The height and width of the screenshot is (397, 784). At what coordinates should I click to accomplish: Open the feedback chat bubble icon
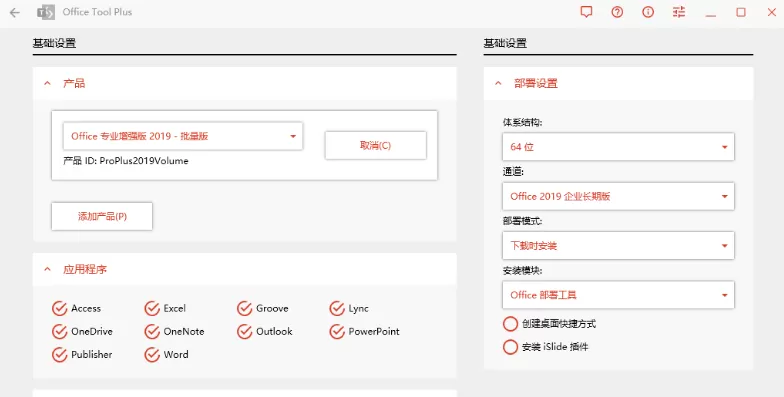point(586,12)
